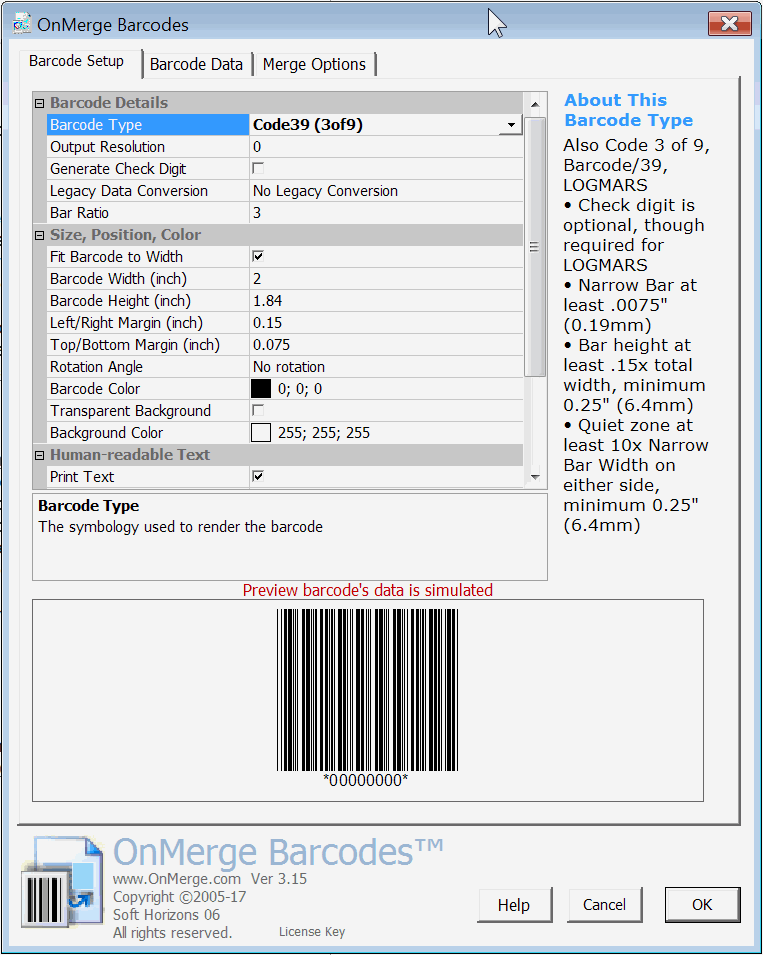763x955 pixels.
Task: Switch to the Barcode Data tab
Action: [196, 64]
